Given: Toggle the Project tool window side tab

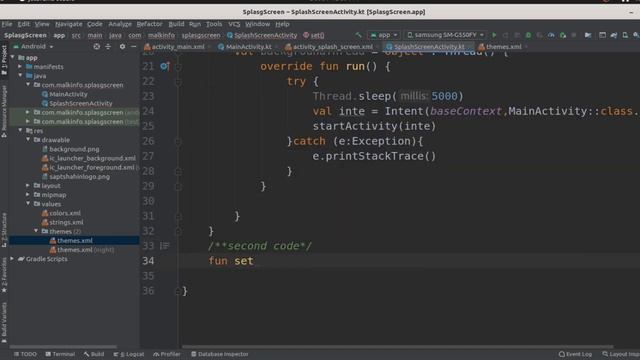Looking at the screenshot, I should (x=4, y=60).
